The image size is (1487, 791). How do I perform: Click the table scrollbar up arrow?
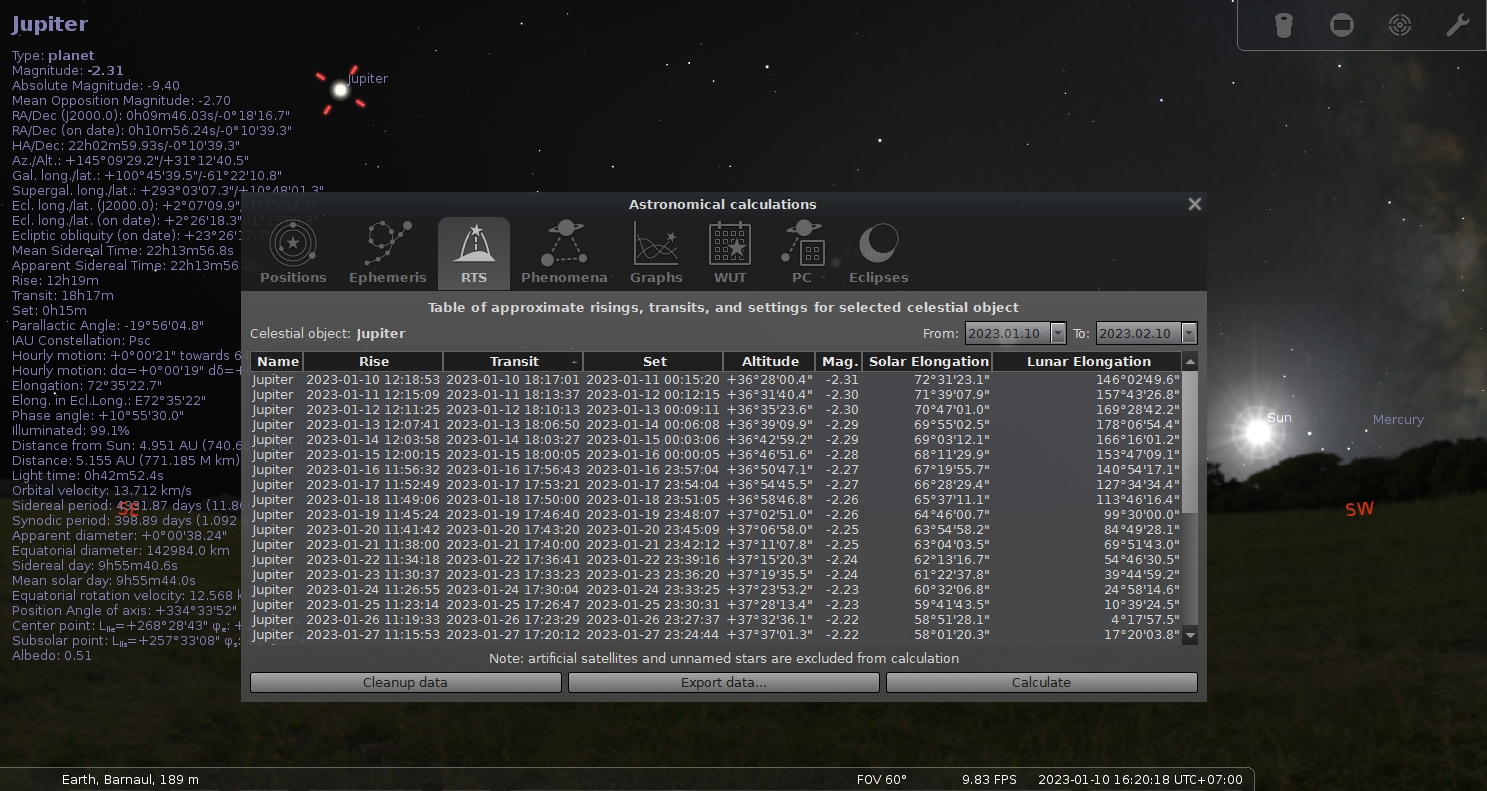1190,361
